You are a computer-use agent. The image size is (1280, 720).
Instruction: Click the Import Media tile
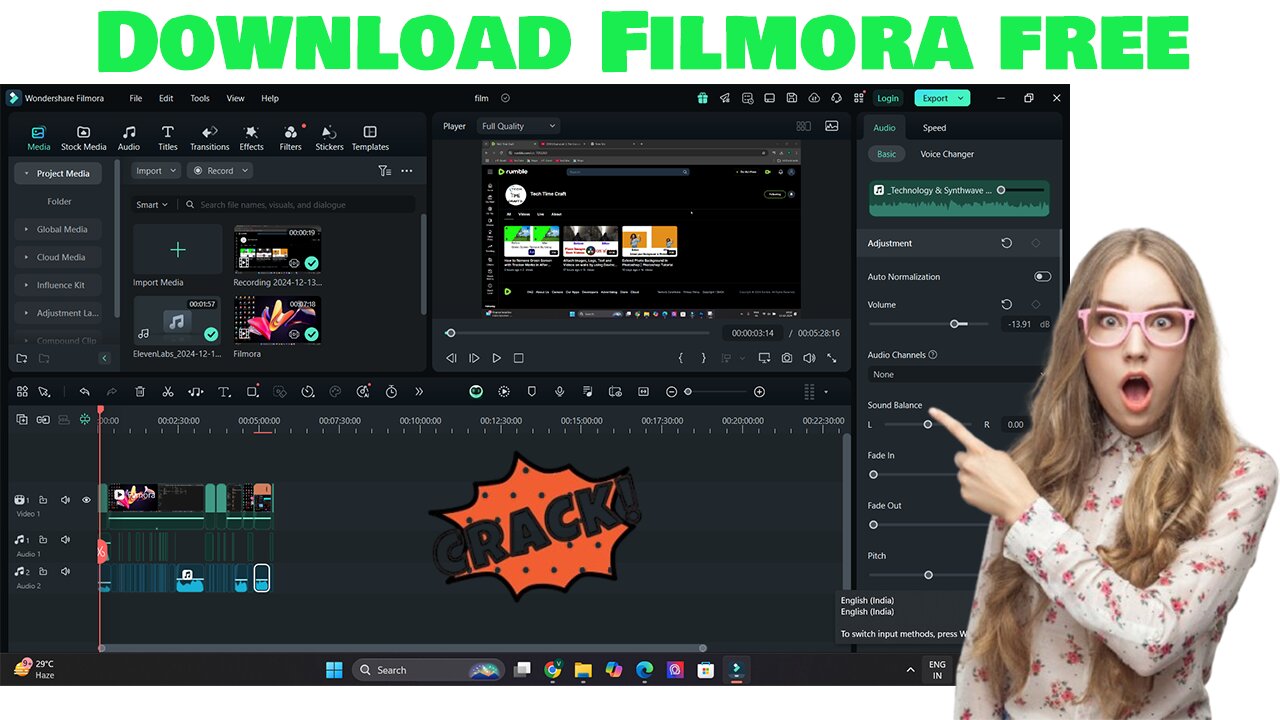coord(178,250)
